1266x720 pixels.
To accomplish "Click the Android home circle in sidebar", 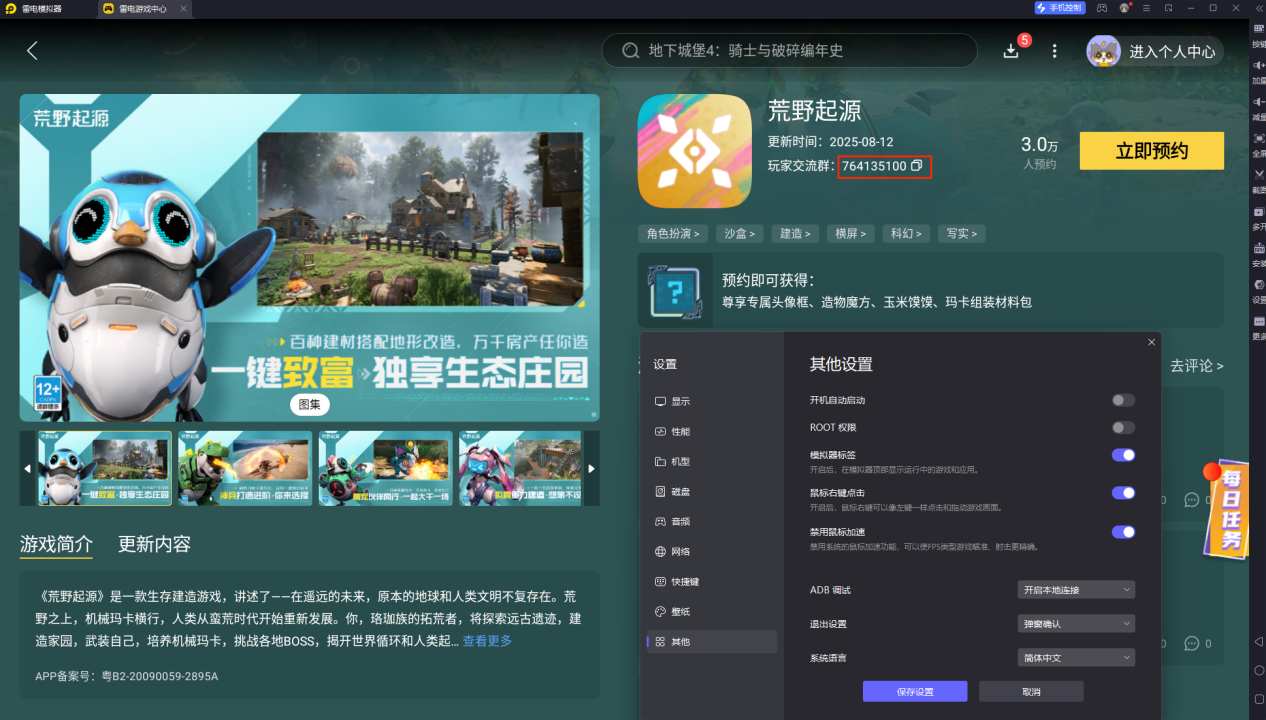I will [x=1258, y=670].
